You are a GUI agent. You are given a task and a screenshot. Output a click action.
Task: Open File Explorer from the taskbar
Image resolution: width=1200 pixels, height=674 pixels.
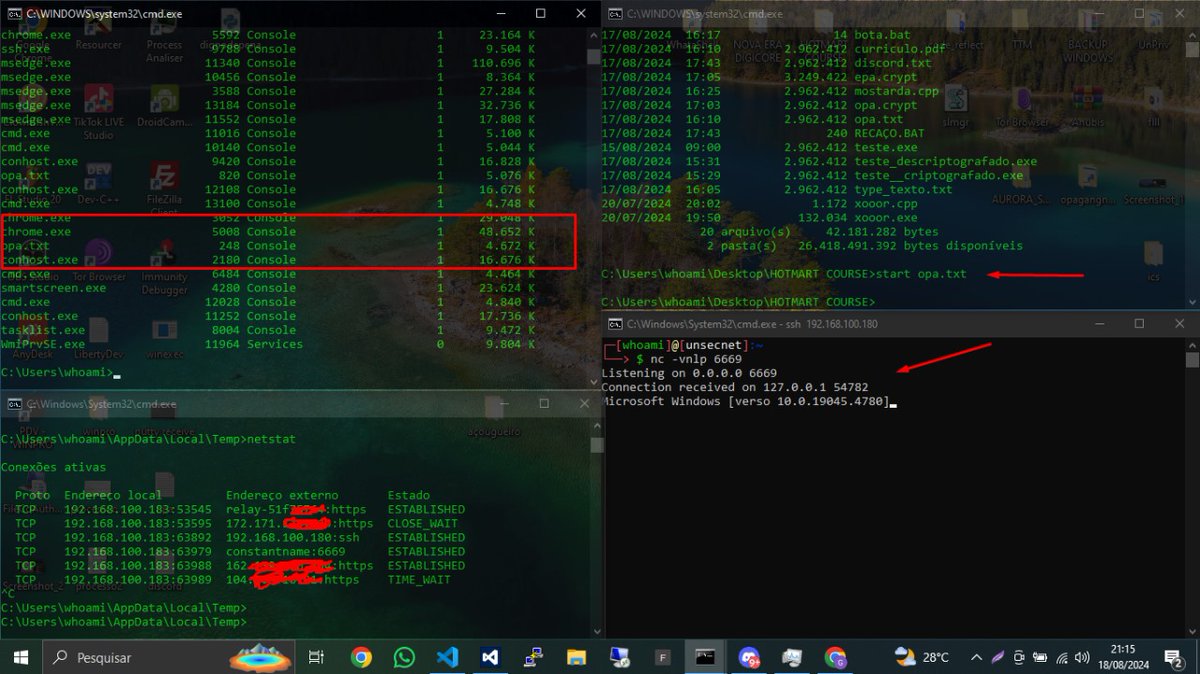[576, 657]
